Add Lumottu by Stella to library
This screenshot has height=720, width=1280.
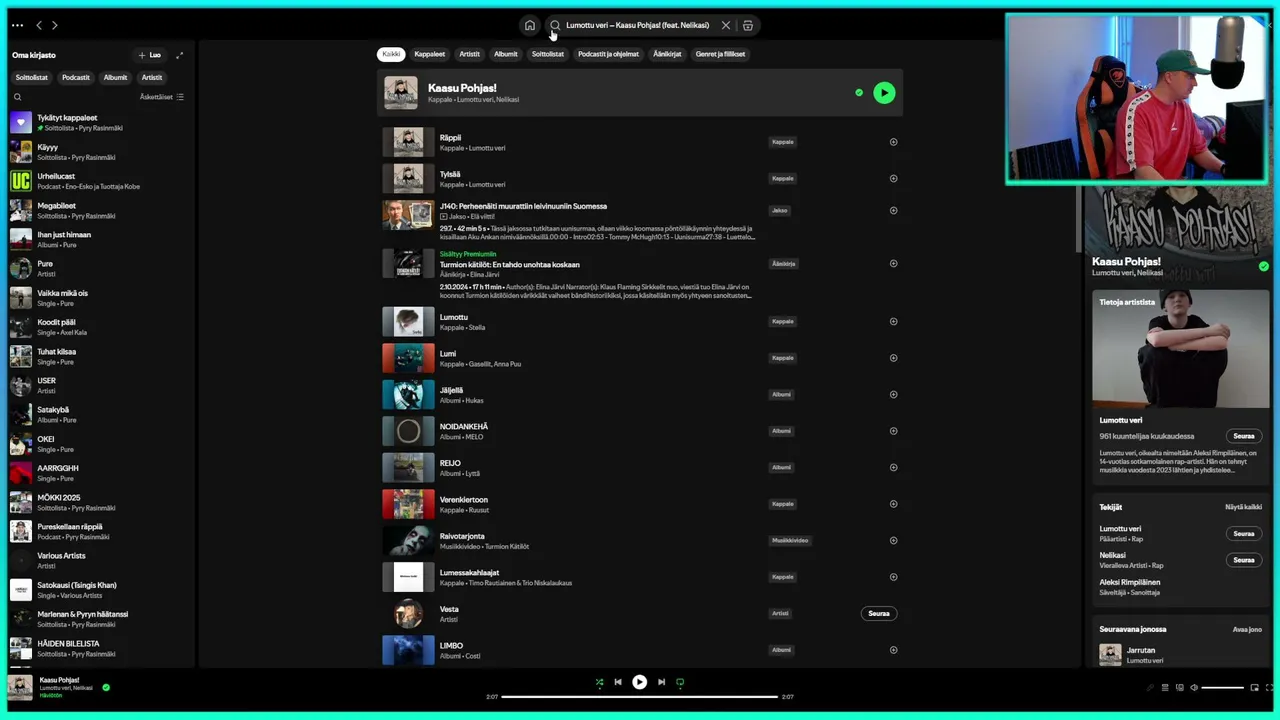[893, 322]
